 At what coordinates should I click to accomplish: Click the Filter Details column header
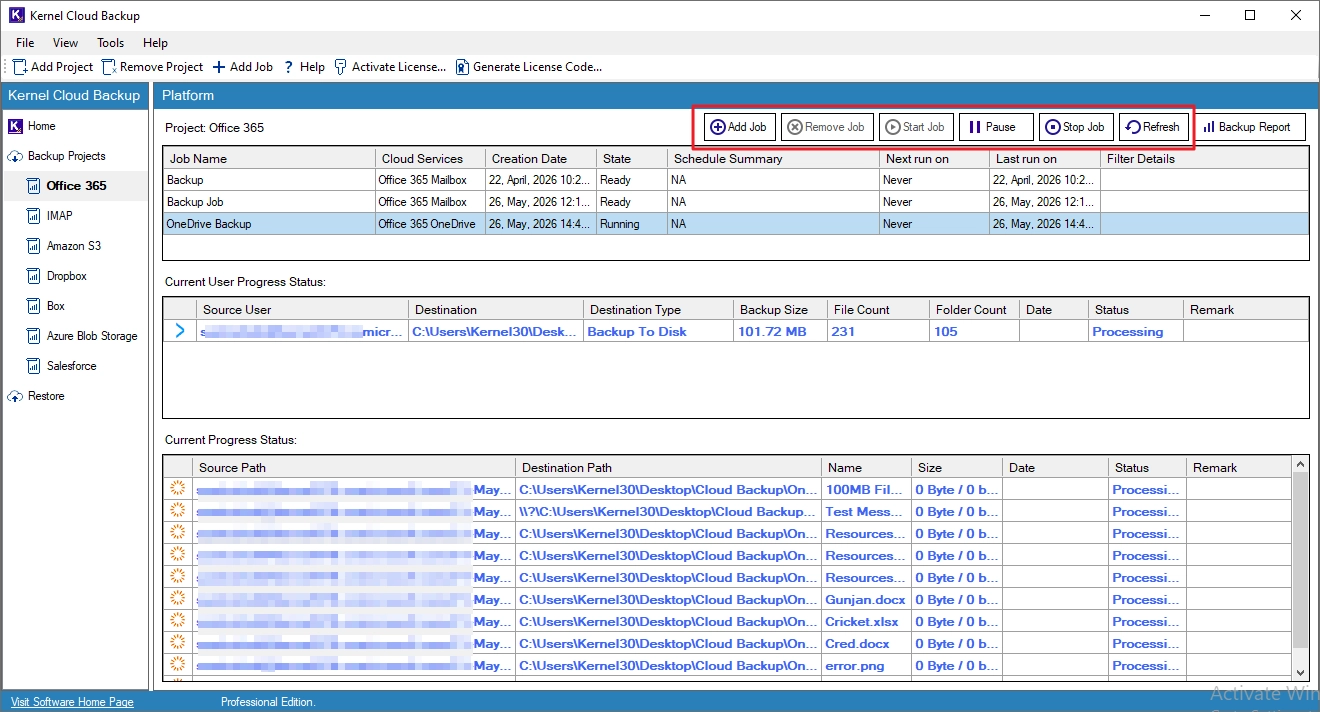[x=1204, y=158]
